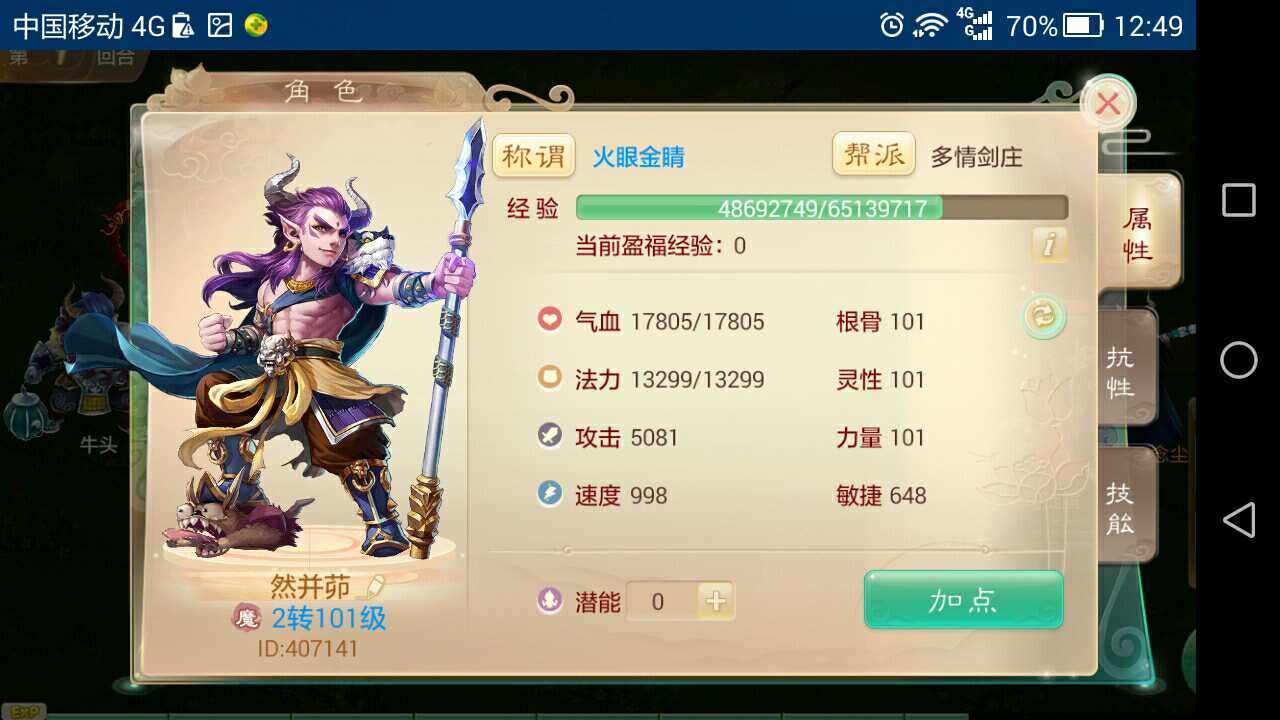Viewport: 1280px width, 720px height.
Task: Tap the pencil icon to rename character
Action: point(376,585)
